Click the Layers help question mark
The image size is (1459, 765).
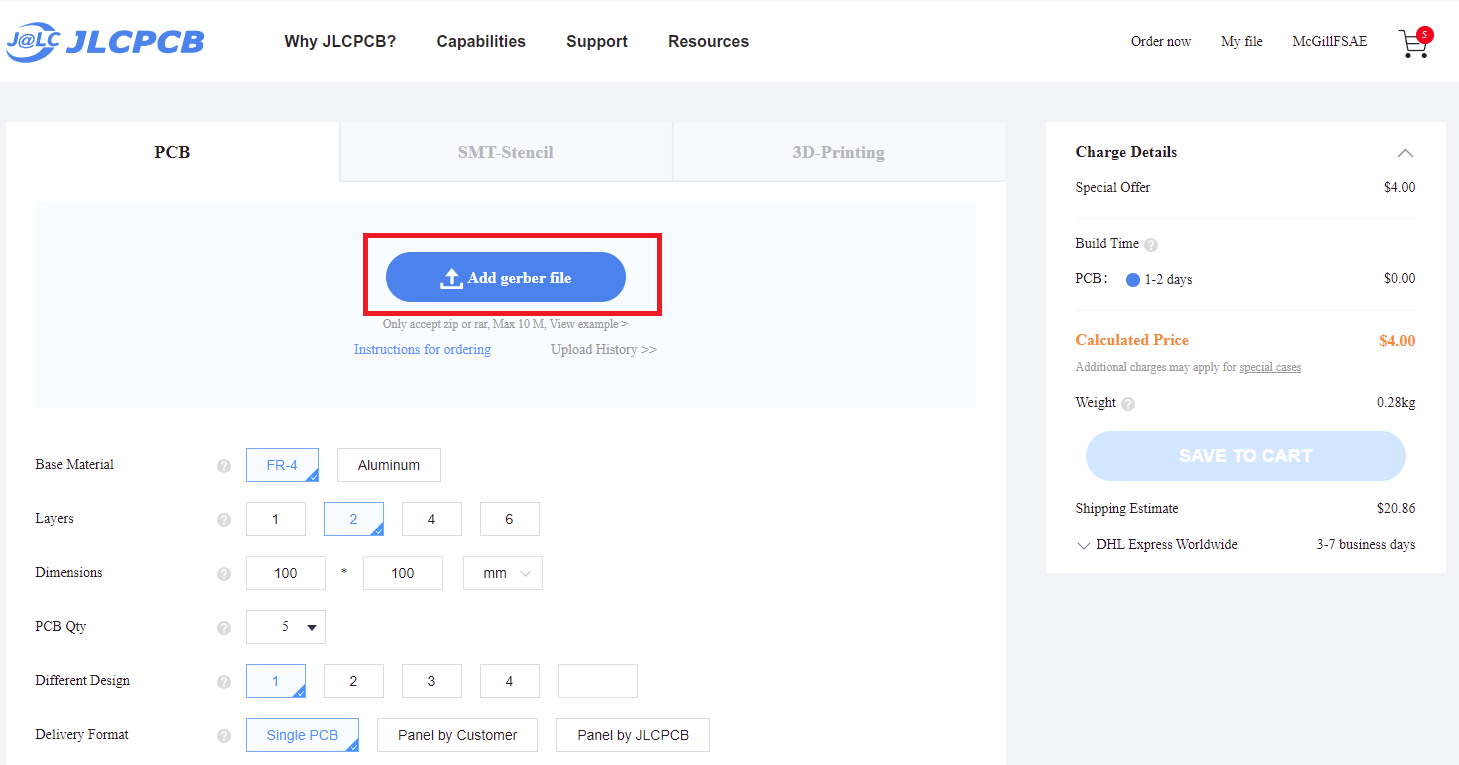pyautogui.click(x=224, y=520)
